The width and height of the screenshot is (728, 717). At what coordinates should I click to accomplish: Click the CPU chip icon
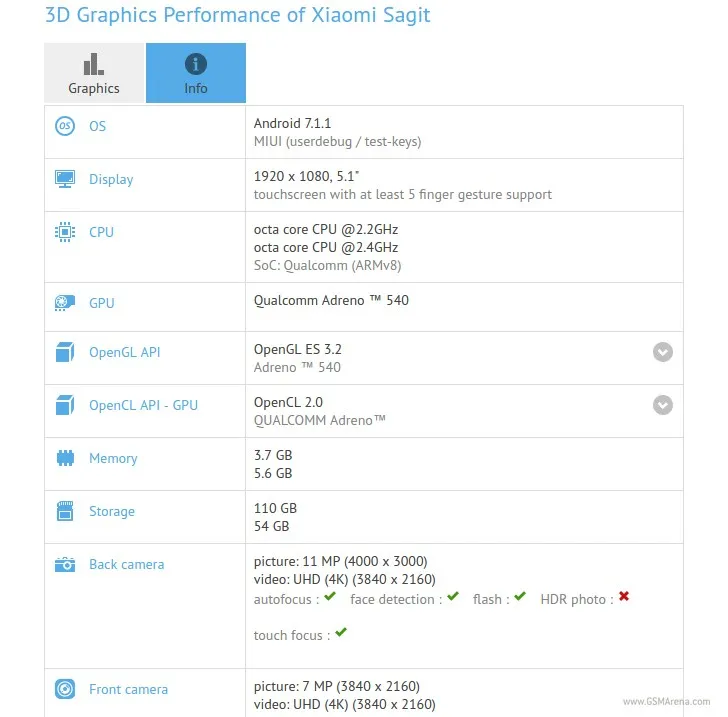65,232
